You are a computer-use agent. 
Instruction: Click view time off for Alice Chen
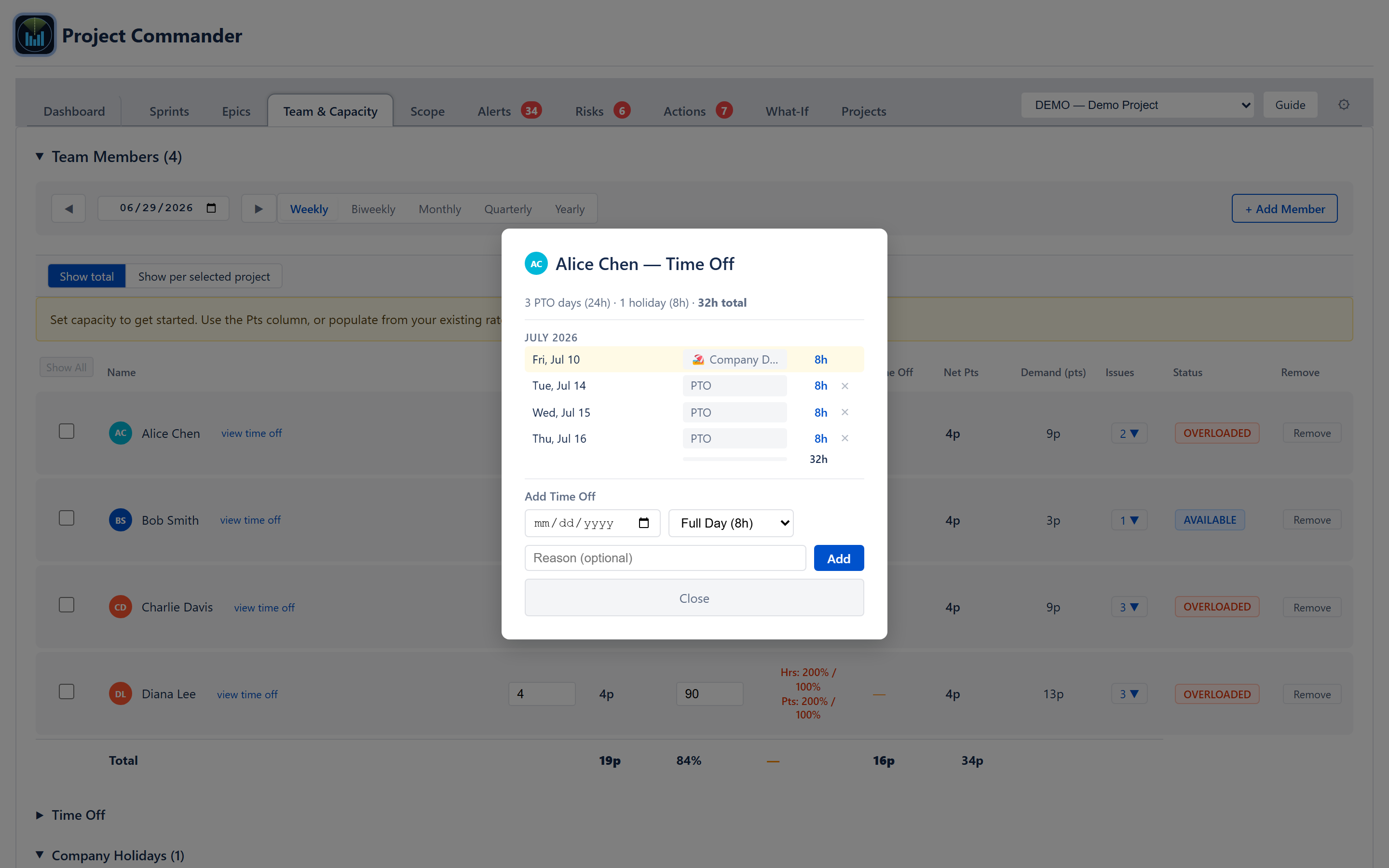[x=251, y=433]
